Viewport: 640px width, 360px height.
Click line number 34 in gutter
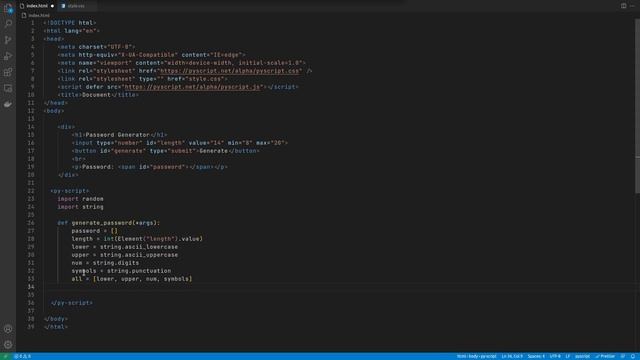tap(31, 287)
